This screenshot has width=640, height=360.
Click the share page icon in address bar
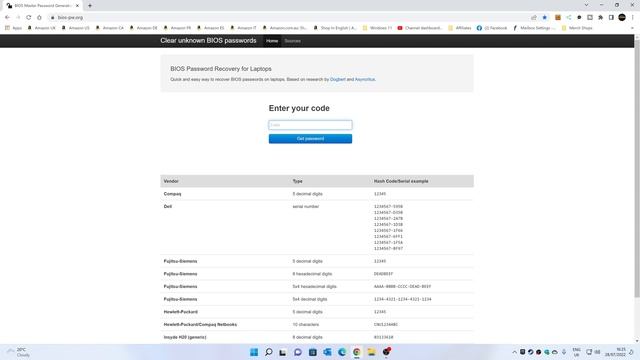pos(534,18)
